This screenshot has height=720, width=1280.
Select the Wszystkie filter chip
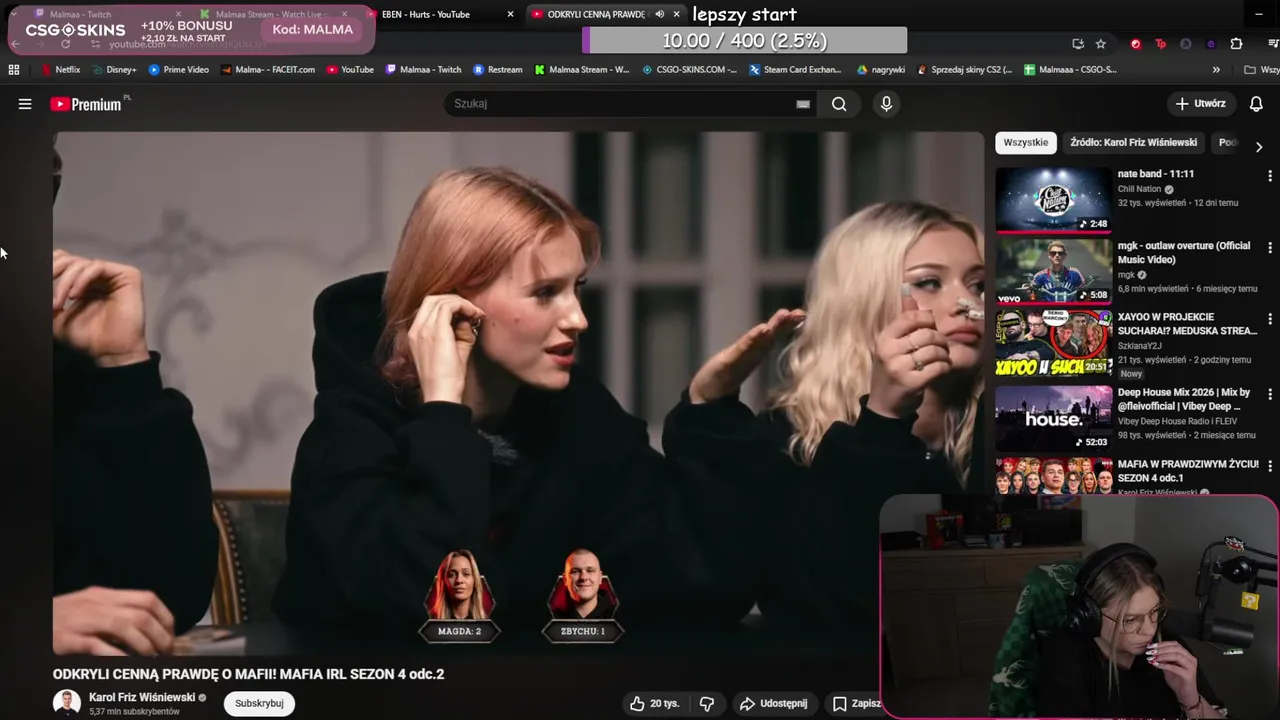pyautogui.click(x=1025, y=142)
